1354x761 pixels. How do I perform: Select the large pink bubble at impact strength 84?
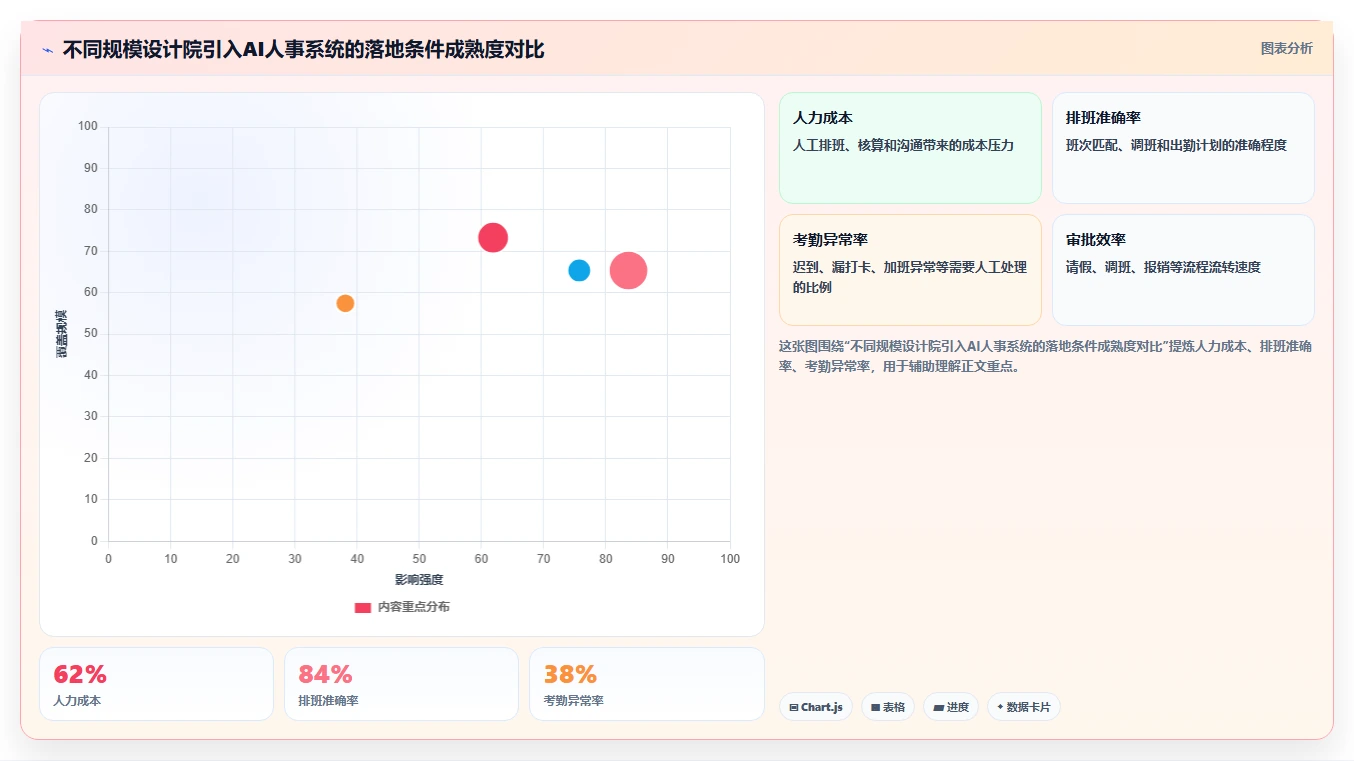point(629,270)
